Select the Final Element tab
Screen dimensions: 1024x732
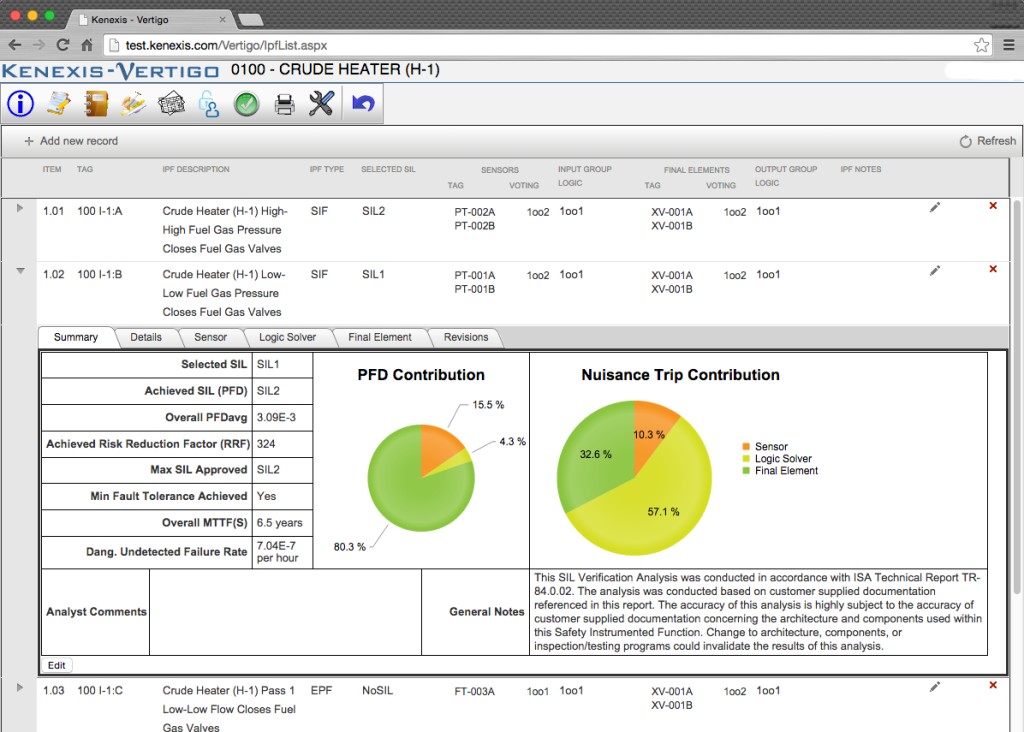pos(379,337)
